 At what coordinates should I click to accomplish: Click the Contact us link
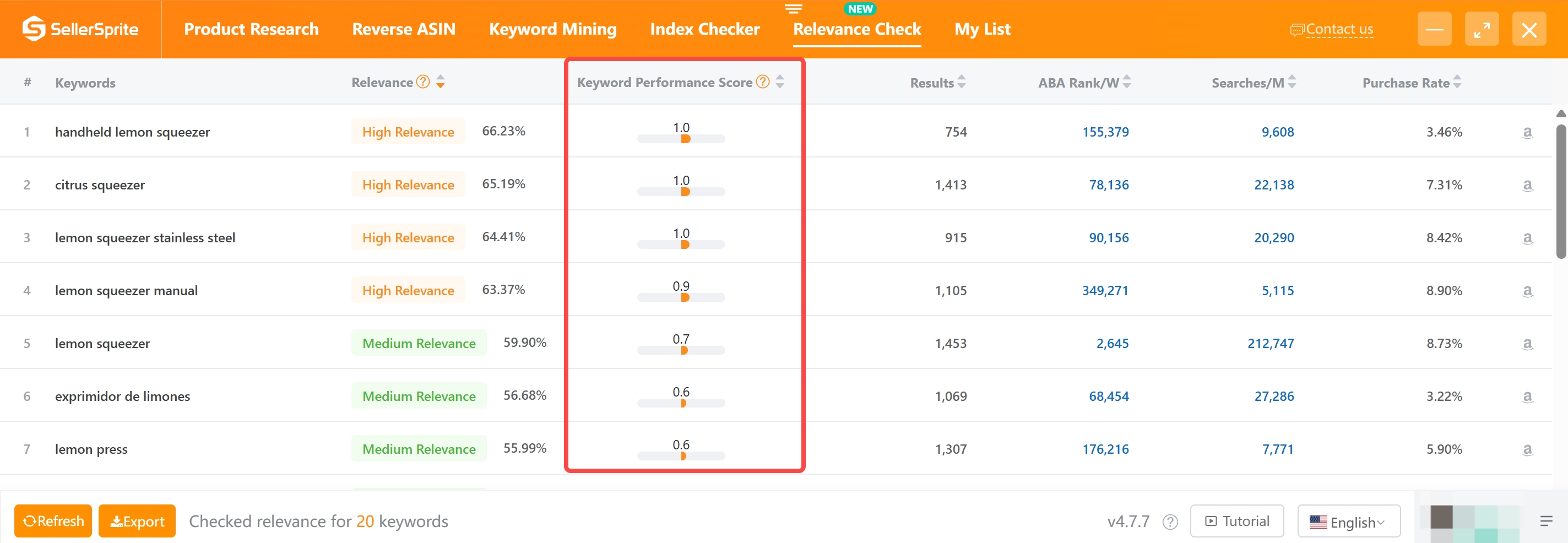(x=1332, y=29)
